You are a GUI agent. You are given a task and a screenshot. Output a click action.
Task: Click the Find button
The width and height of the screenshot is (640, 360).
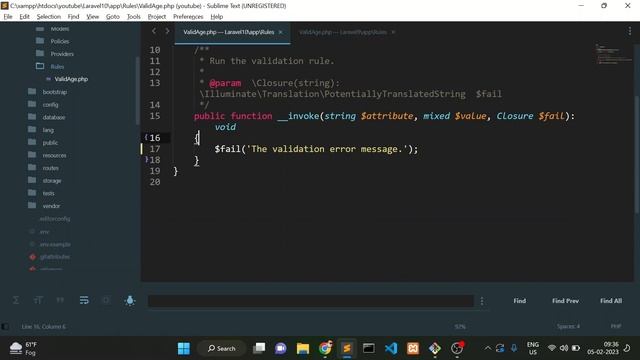click(520, 301)
